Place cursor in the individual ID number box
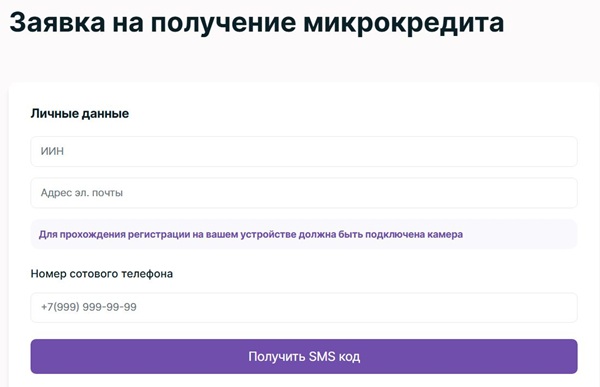Screen dimensions: 600x387 coord(304,152)
